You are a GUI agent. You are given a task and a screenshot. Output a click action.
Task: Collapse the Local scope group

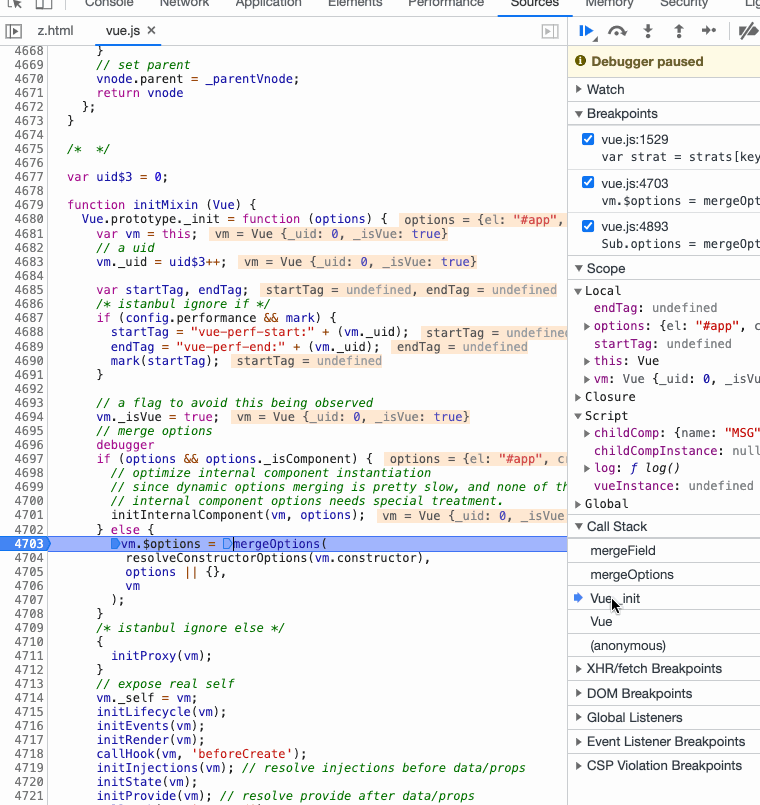coord(578,291)
